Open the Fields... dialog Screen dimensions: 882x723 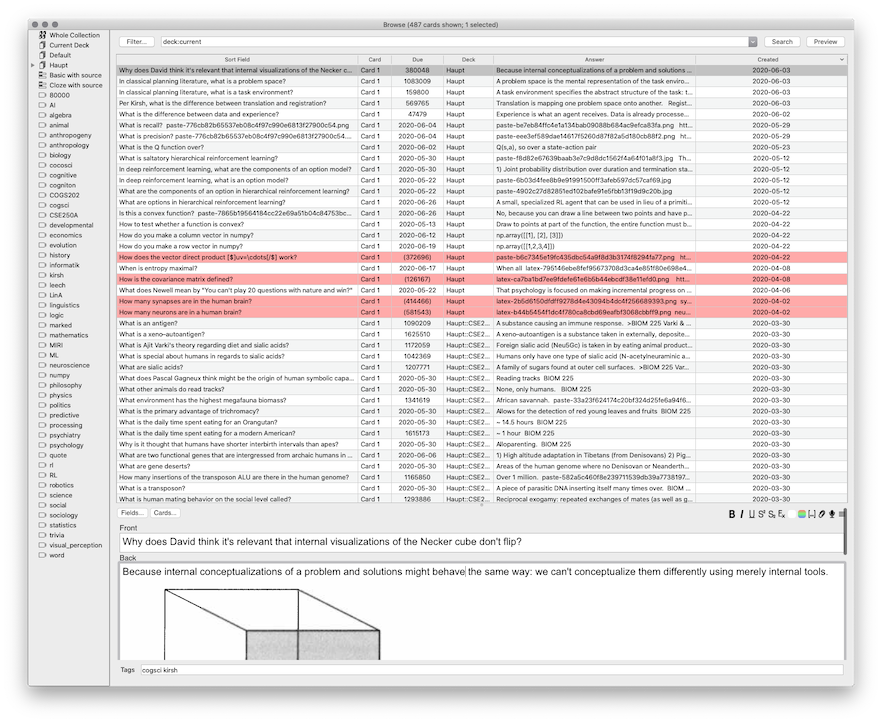(x=132, y=513)
